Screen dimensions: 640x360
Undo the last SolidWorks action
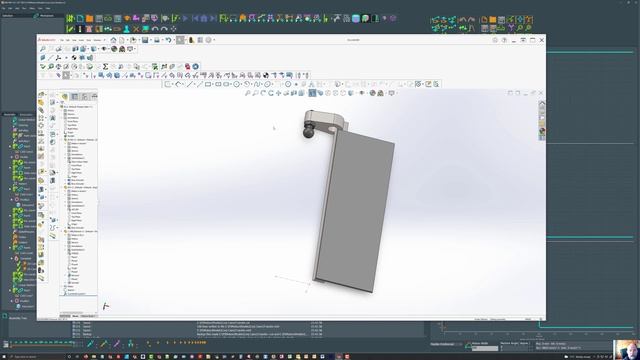tap(169, 40)
